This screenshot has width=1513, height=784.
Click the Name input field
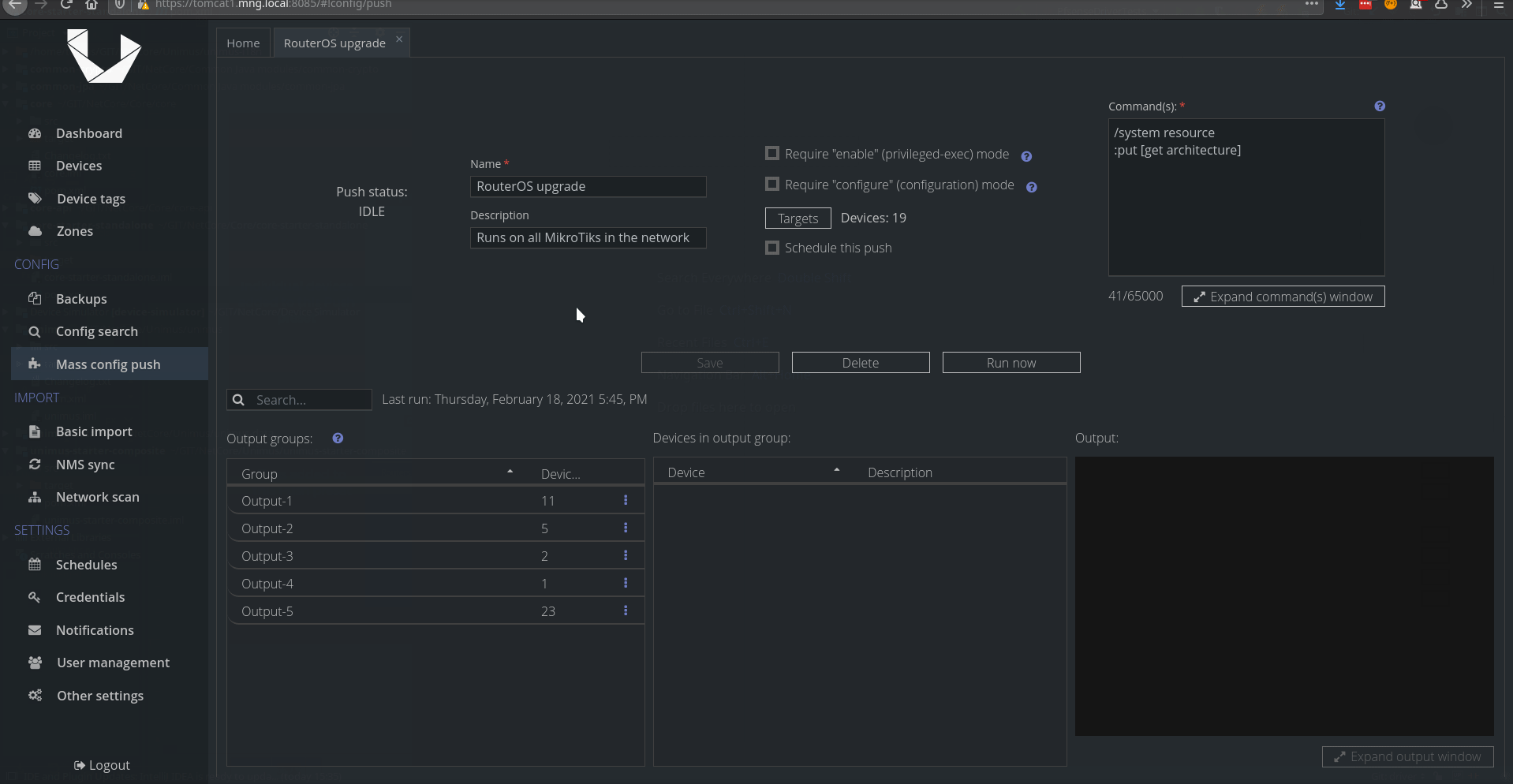588,187
